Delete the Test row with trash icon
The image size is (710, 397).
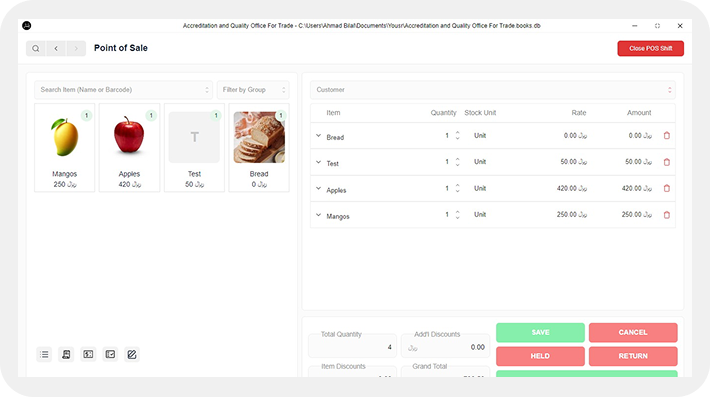[x=667, y=162]
